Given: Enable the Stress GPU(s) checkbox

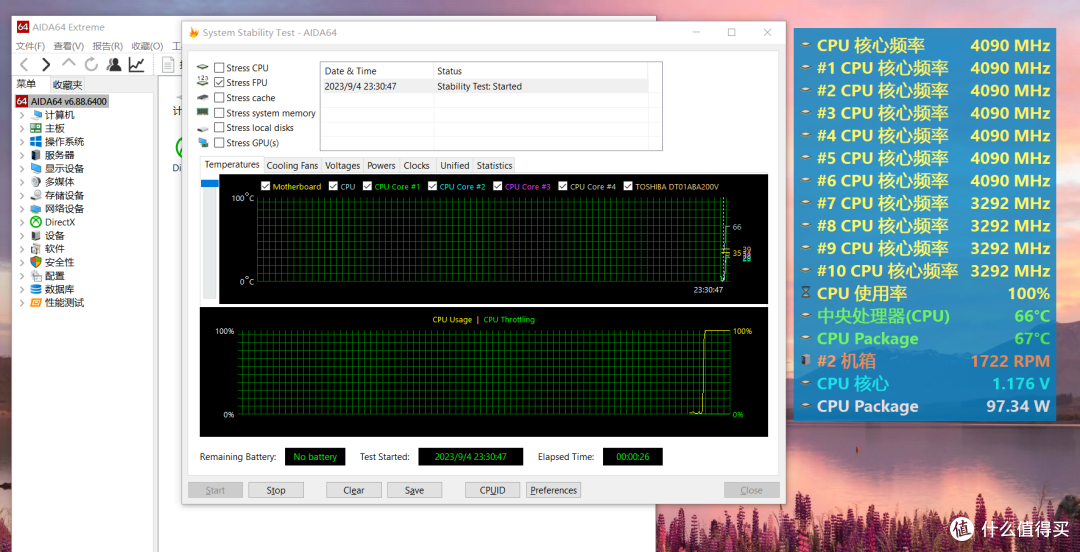Looking at the screenshot, I should point(219,143).
